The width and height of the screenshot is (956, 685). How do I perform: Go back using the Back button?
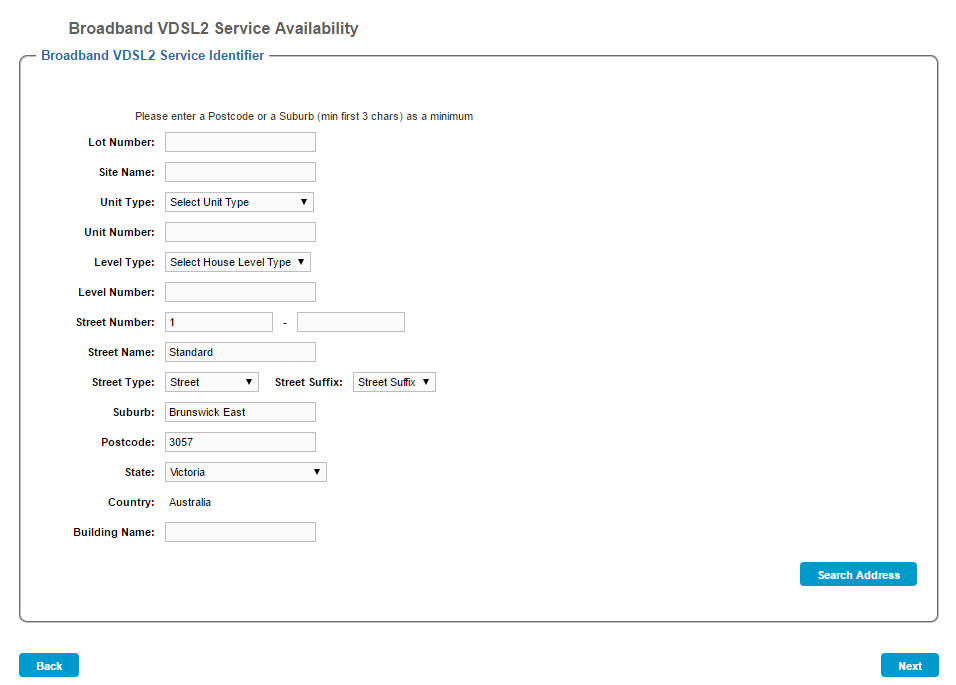(49, 666)
